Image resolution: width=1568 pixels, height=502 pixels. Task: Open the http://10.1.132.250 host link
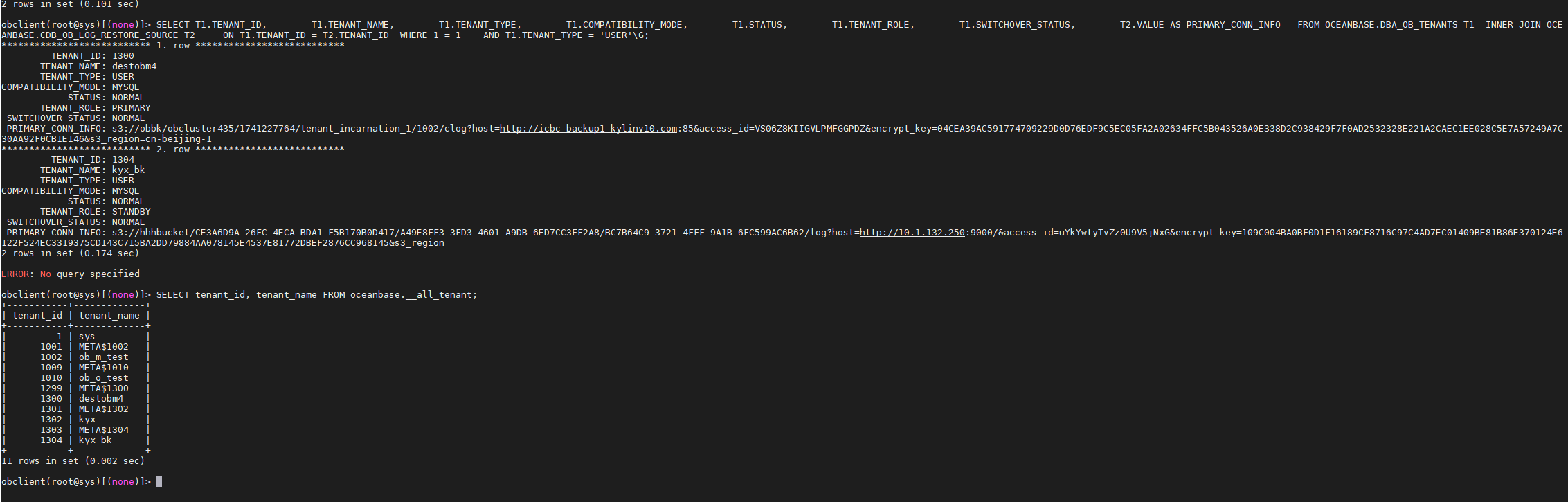[x=912, y=233]
